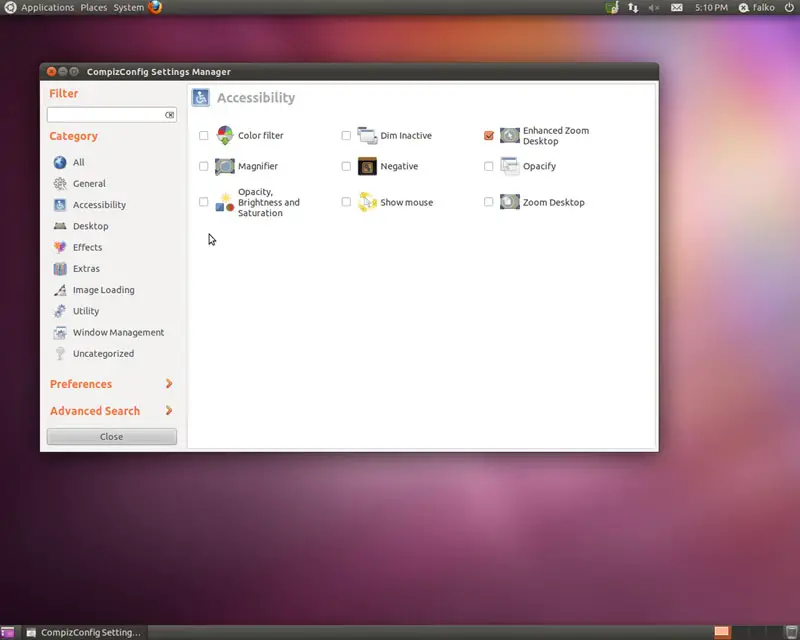Select the Uncategorized category label

(103, 354)
